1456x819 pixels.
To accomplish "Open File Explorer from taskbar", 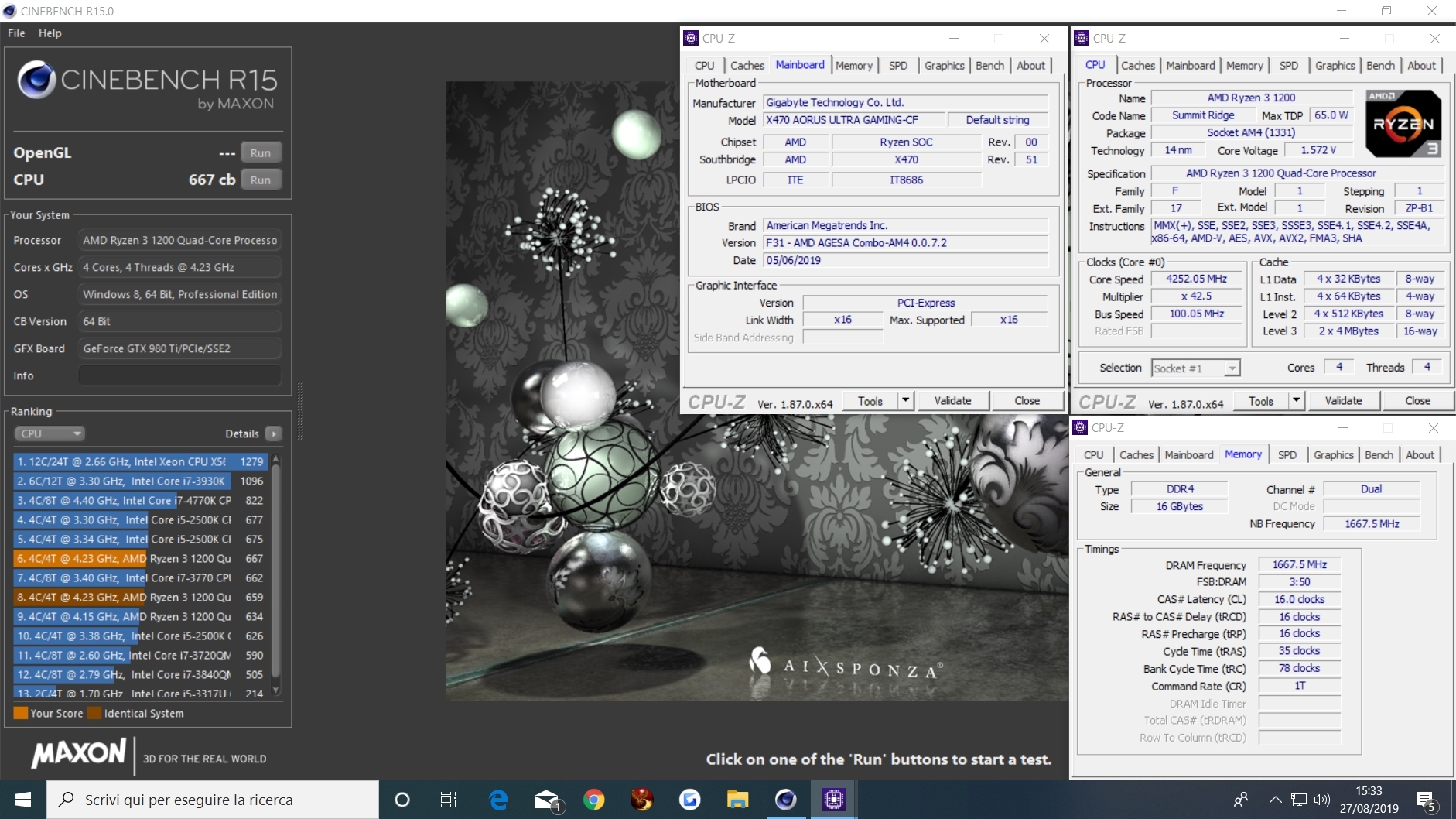I will tap(737, 800).
